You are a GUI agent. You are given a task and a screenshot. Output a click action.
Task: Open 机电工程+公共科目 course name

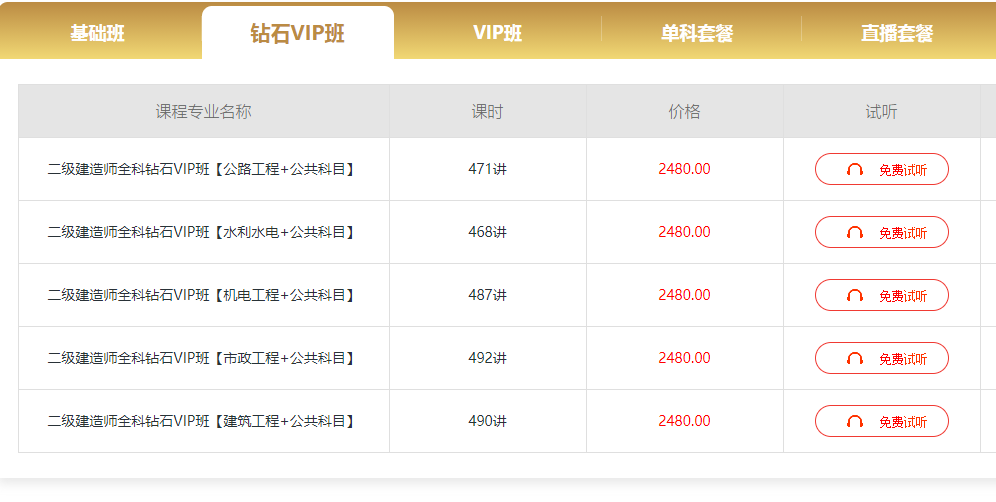[201, 295]
